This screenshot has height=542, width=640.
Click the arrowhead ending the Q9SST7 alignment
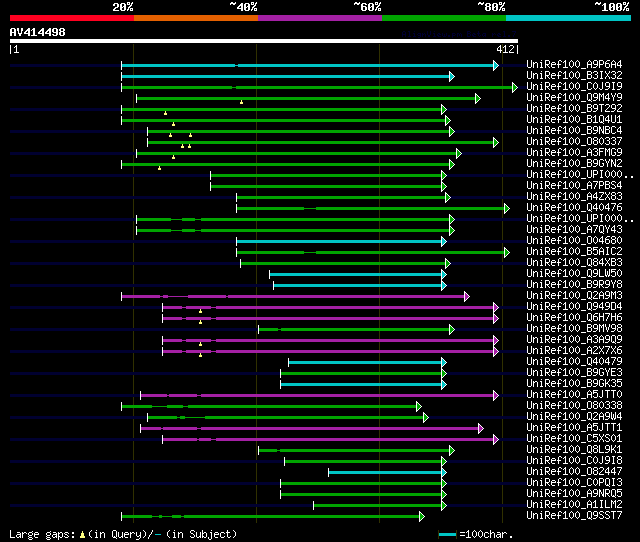tap(422, 517)
